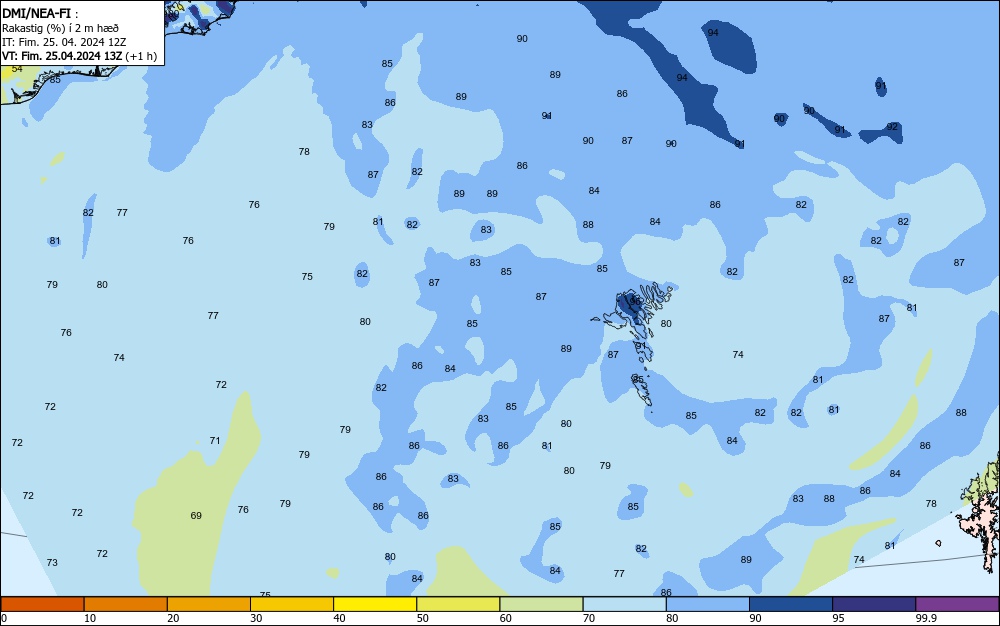Click the humidity value 92 on map
This screenshot has width=1000, height=626.
click(892, 126)
